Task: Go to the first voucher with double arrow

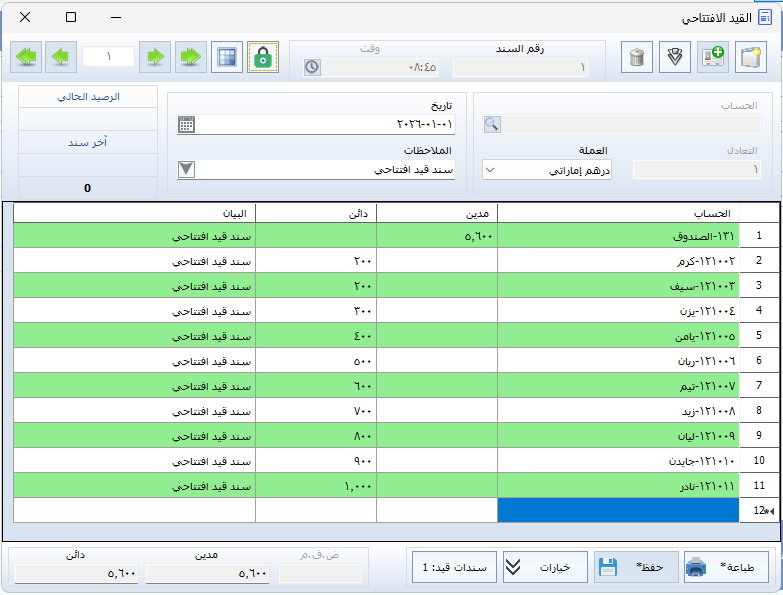Action: click(191, 57)
